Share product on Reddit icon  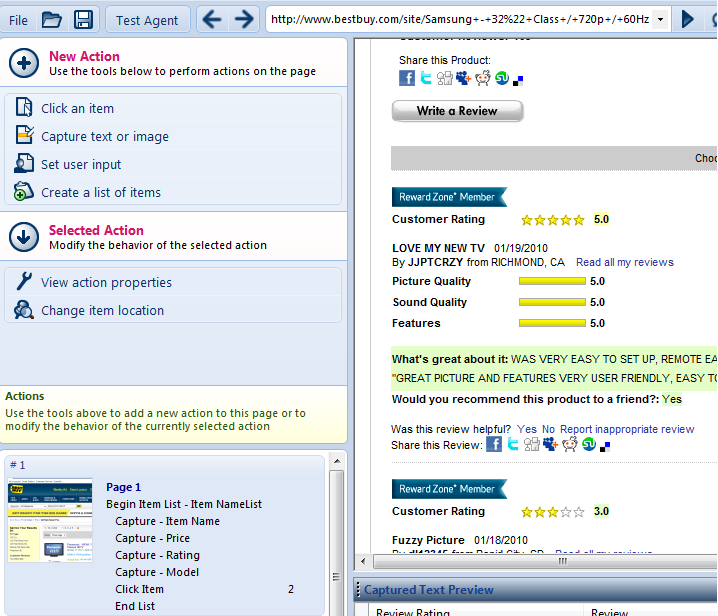[482, 78]
